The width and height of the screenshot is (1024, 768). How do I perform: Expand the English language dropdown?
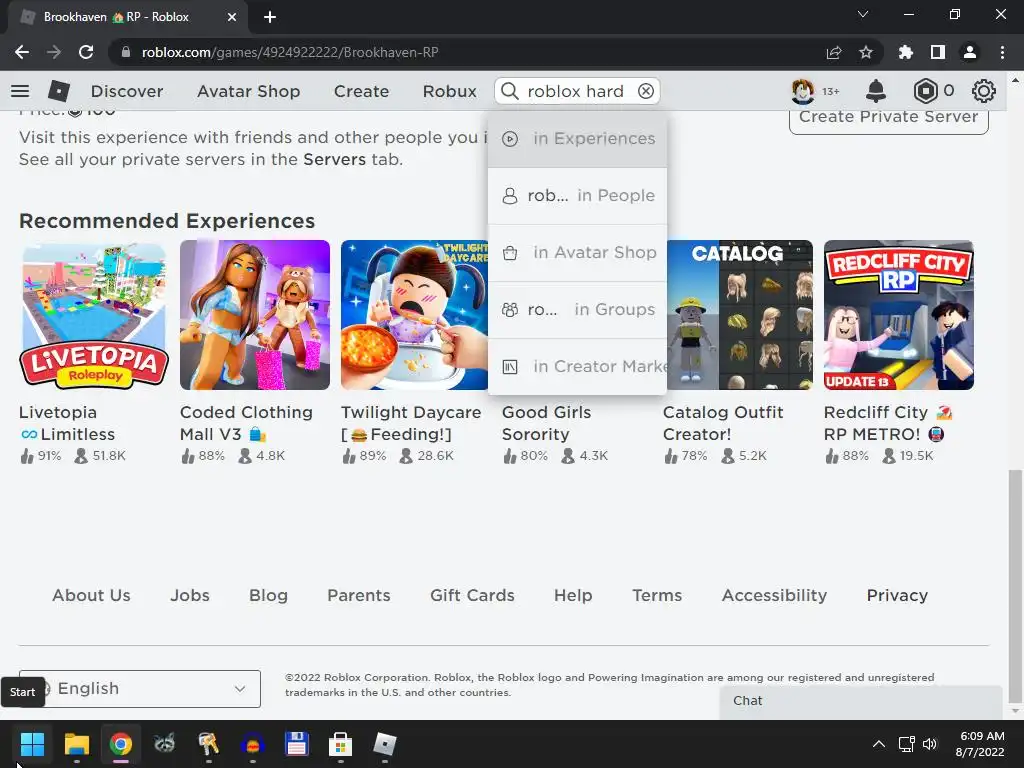tap(140, 689)
